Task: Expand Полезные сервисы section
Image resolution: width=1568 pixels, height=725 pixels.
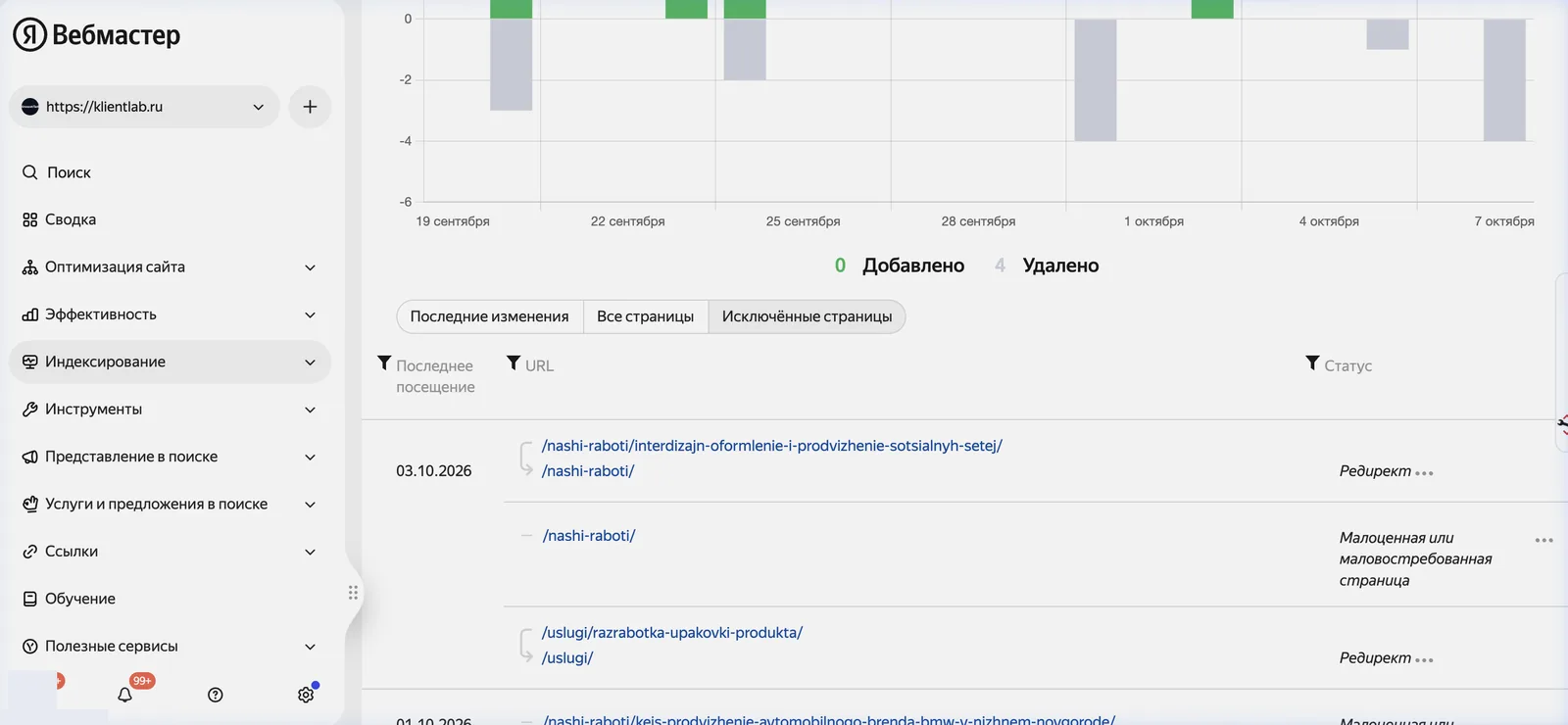Action: tap(170, 647)
